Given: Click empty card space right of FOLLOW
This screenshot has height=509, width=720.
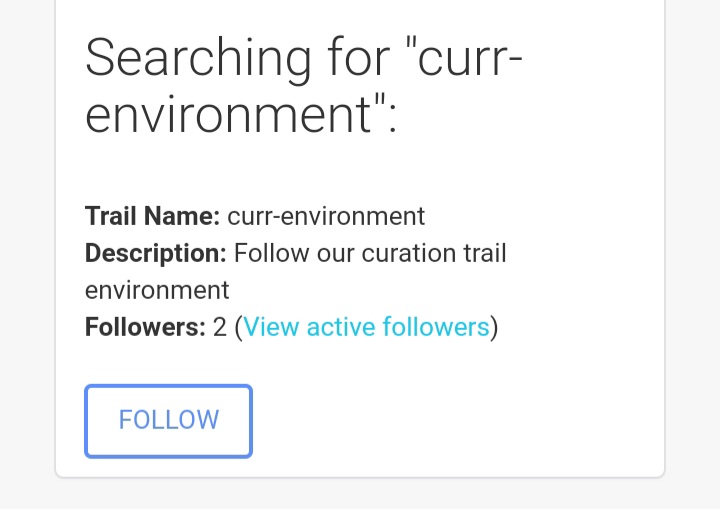Looking at the screenshot, I should tap(450, 421).
